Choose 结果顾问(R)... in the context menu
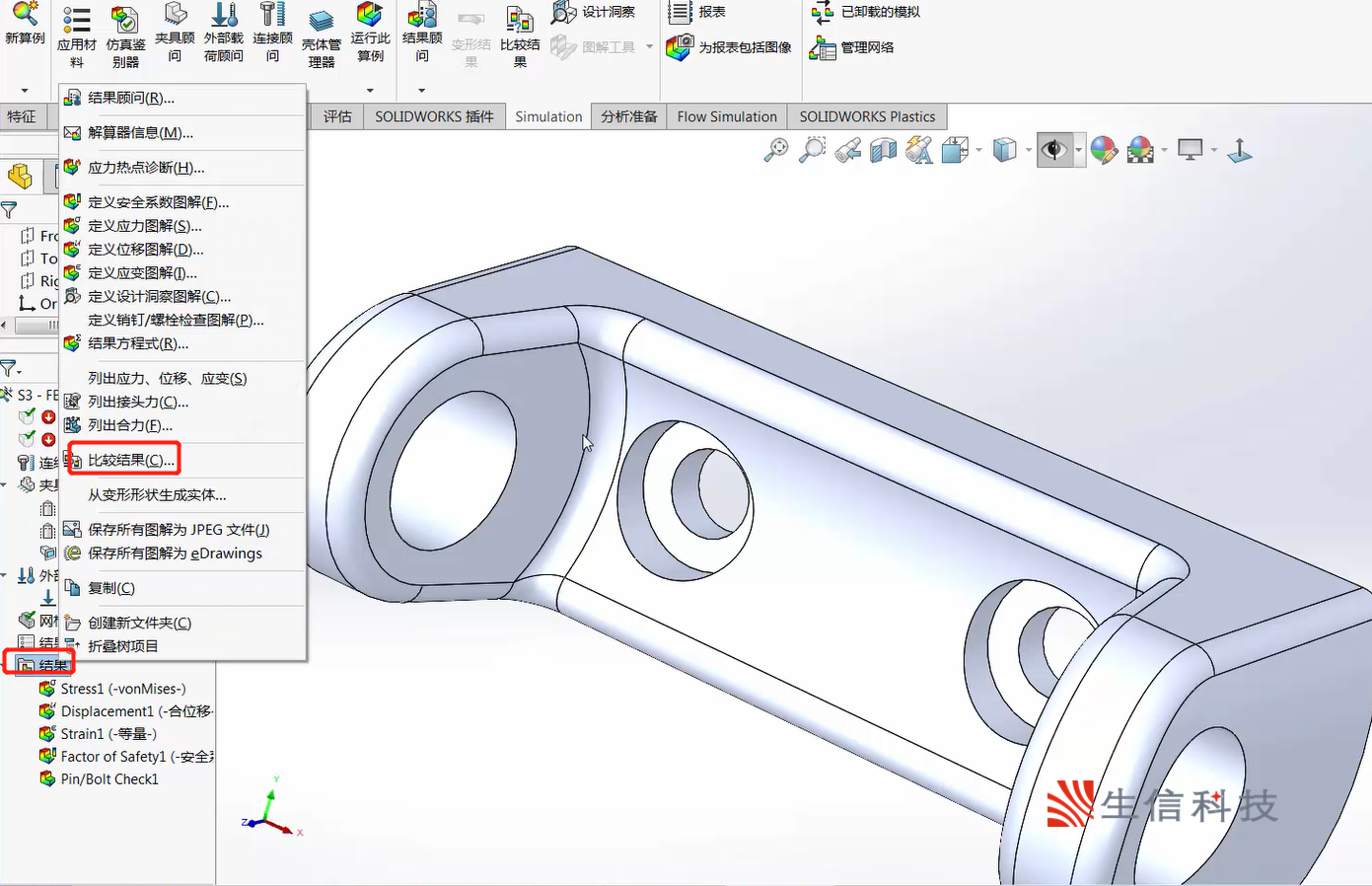The image size is (1372, 886). tap(182, 98)
